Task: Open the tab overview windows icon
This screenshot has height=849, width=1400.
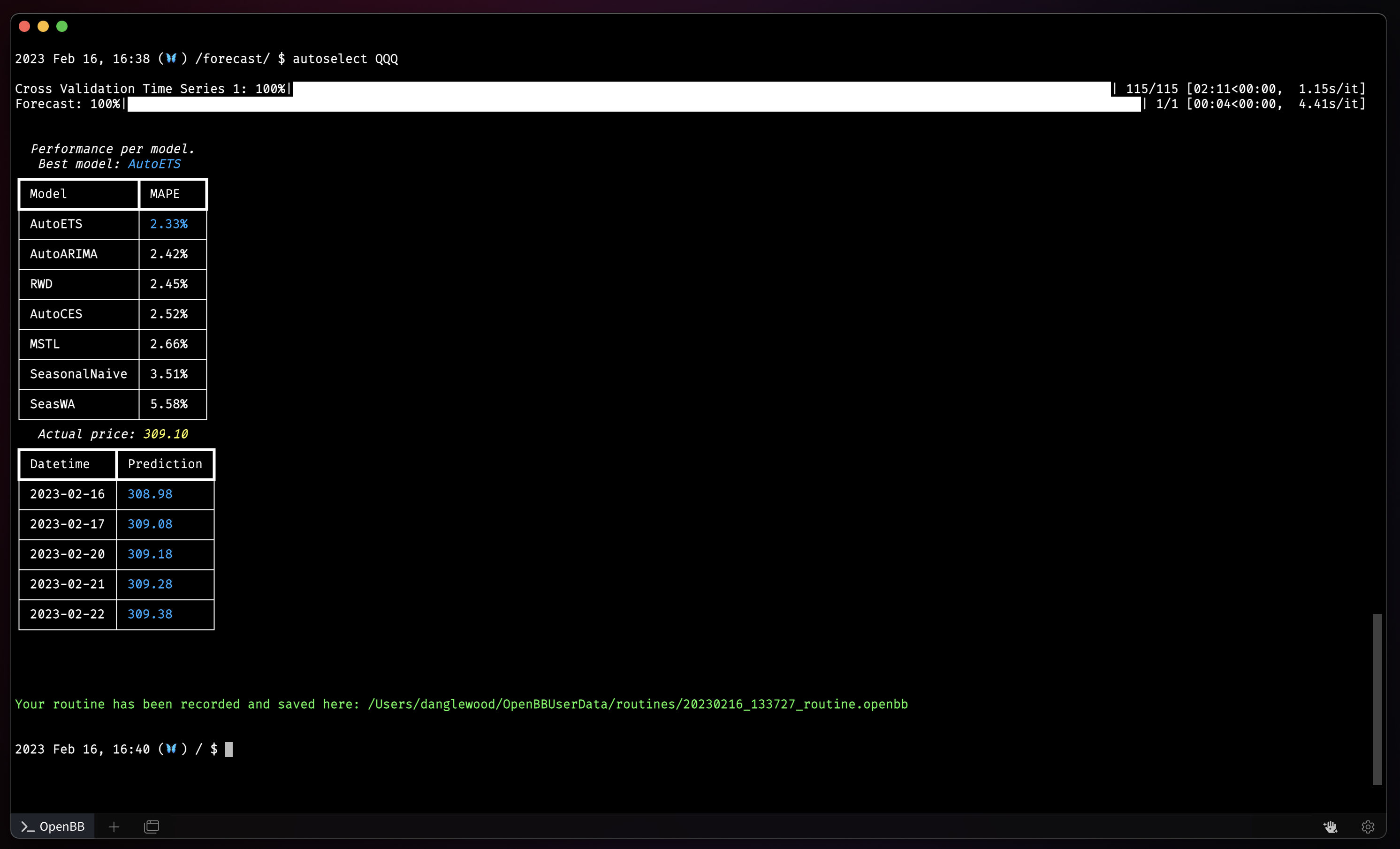Action: tap(152, 827)
